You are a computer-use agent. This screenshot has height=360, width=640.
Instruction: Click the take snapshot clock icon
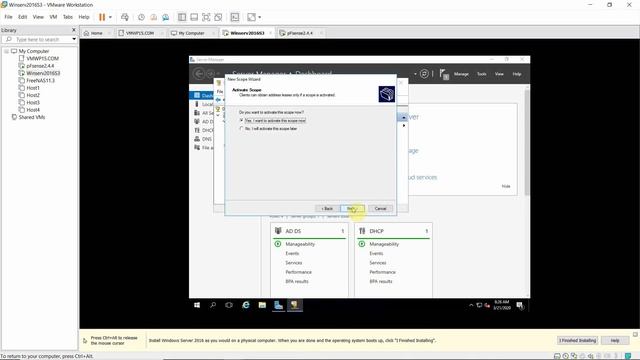coord(141,17)
